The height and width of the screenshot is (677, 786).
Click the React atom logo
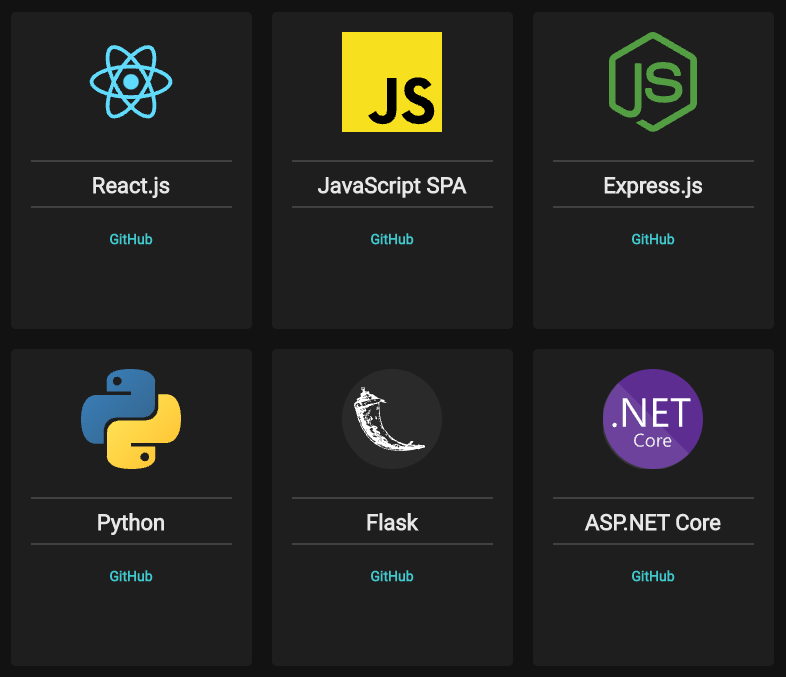pos(131,82)
